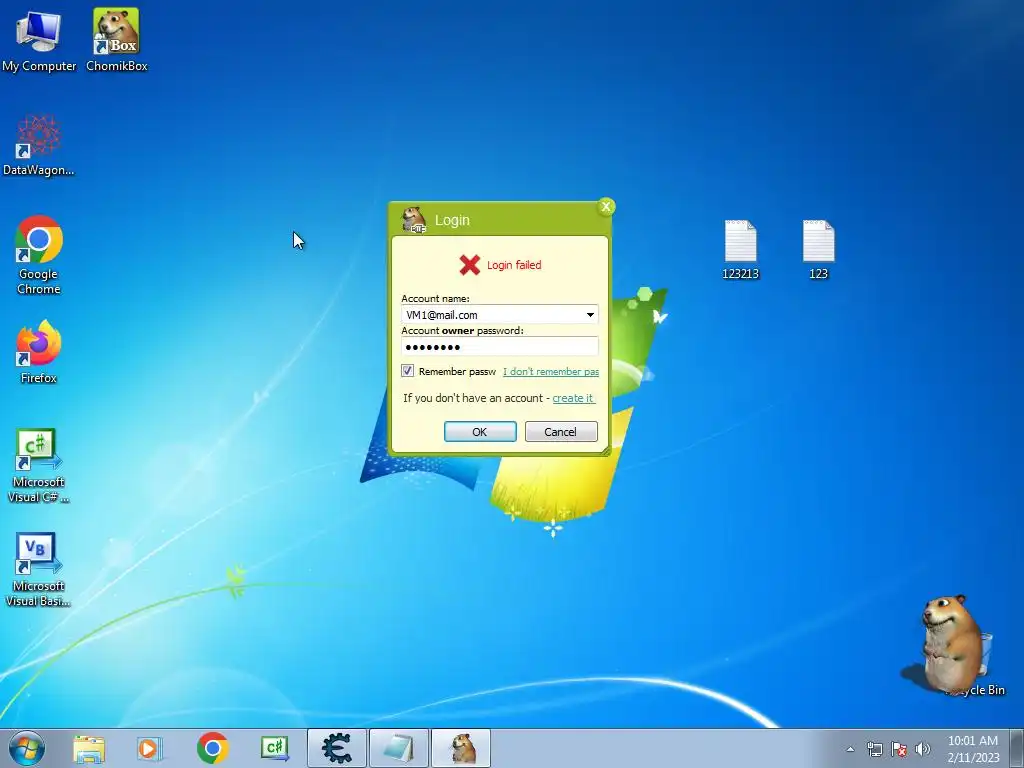This screenshot has height=768, width=1024.
Task: Select the Google Chrome desktop shortcut
Action: (x=39, y=255)
